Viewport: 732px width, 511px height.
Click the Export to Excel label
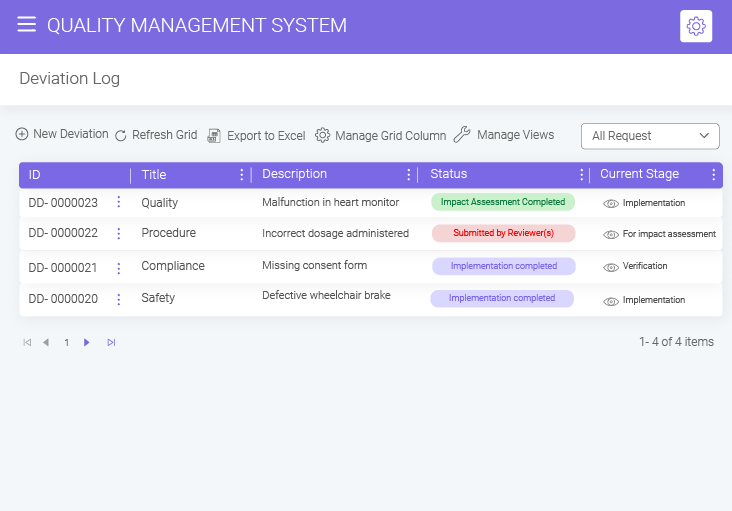click(266, 136)
